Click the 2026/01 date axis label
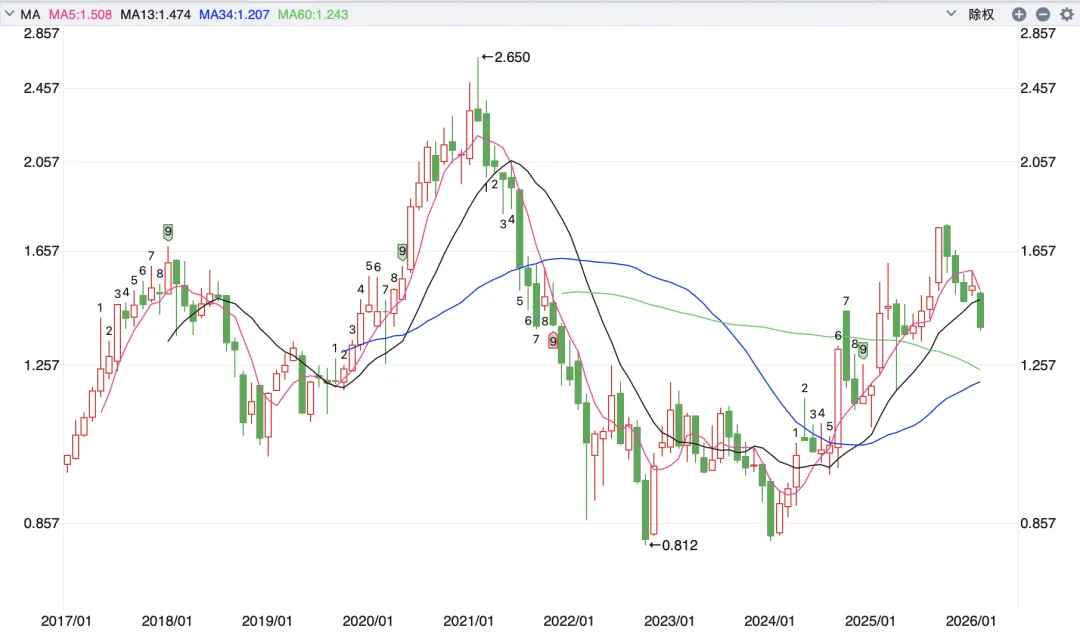 coord(970,621)
